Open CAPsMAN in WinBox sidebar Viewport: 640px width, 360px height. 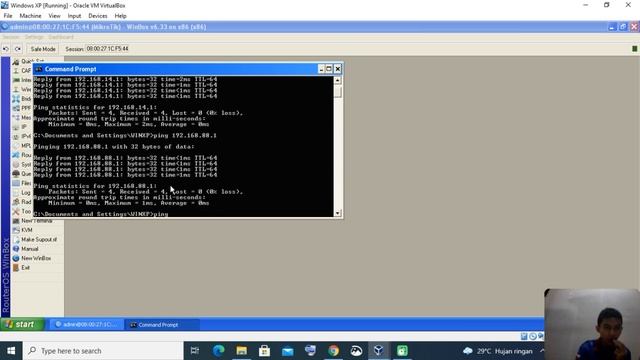(x=22, y=71)
